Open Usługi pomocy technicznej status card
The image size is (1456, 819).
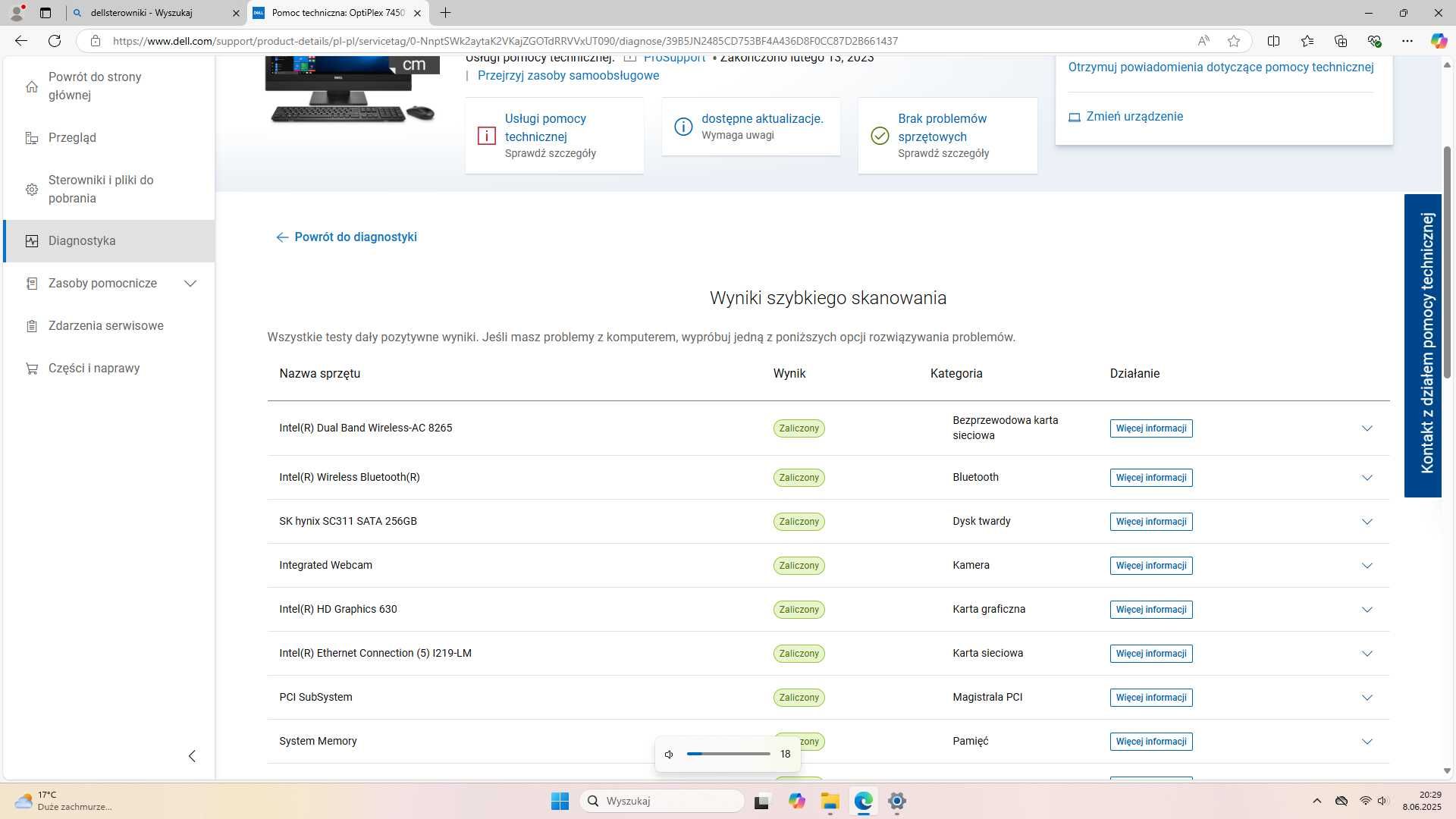coord(554,135)
